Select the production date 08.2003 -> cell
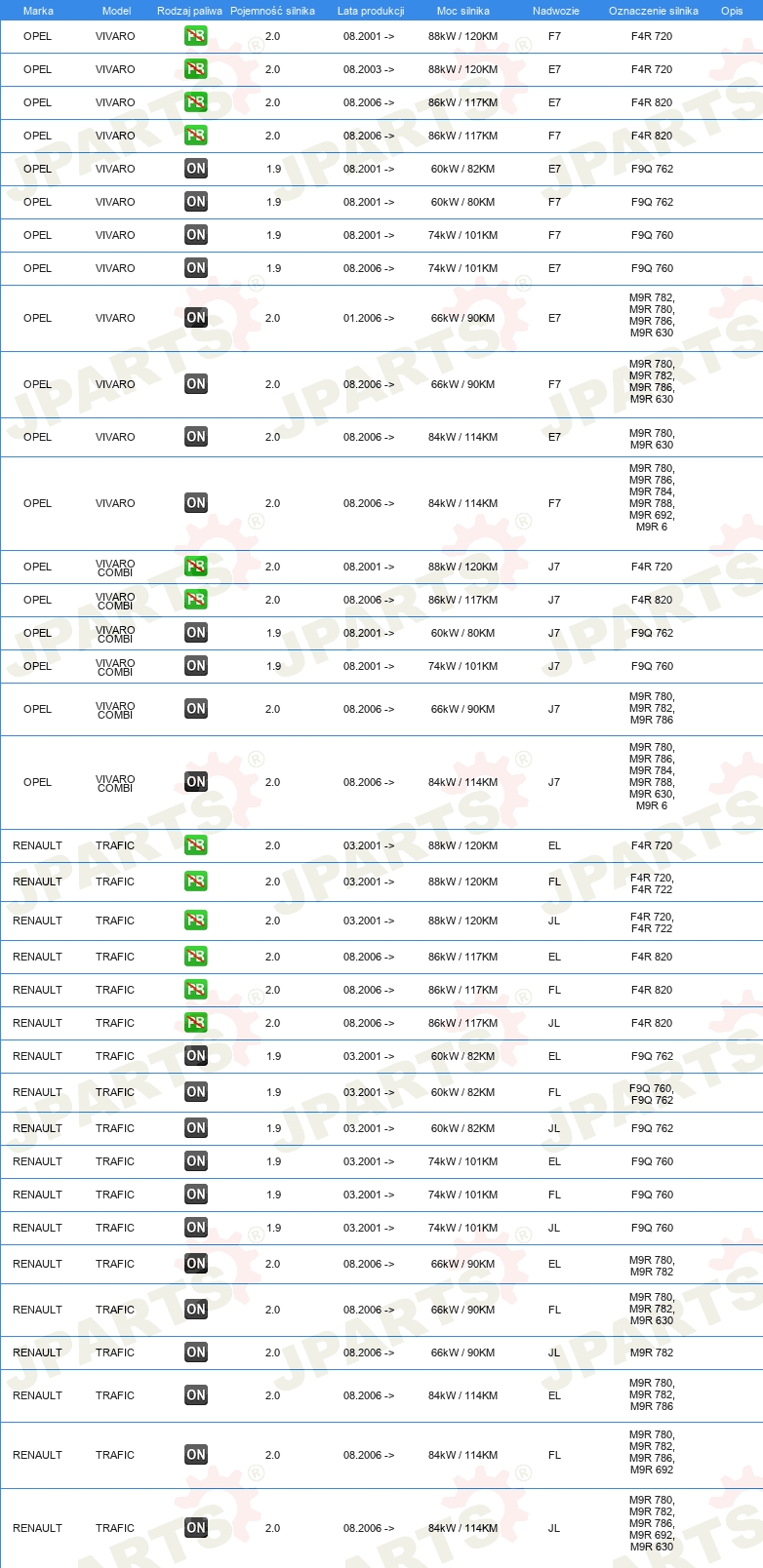 [369, 69]
